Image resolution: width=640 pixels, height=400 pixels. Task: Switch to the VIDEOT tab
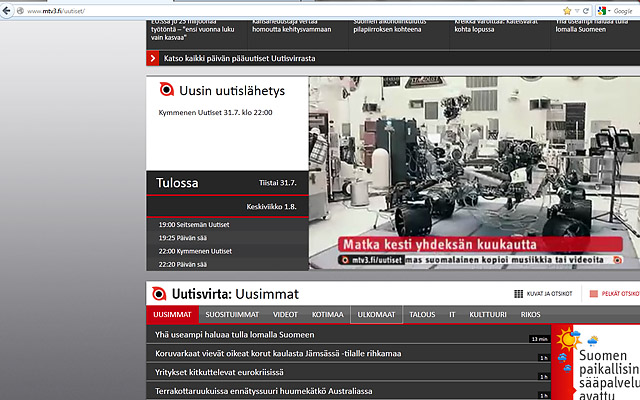[x=285, y=315]
